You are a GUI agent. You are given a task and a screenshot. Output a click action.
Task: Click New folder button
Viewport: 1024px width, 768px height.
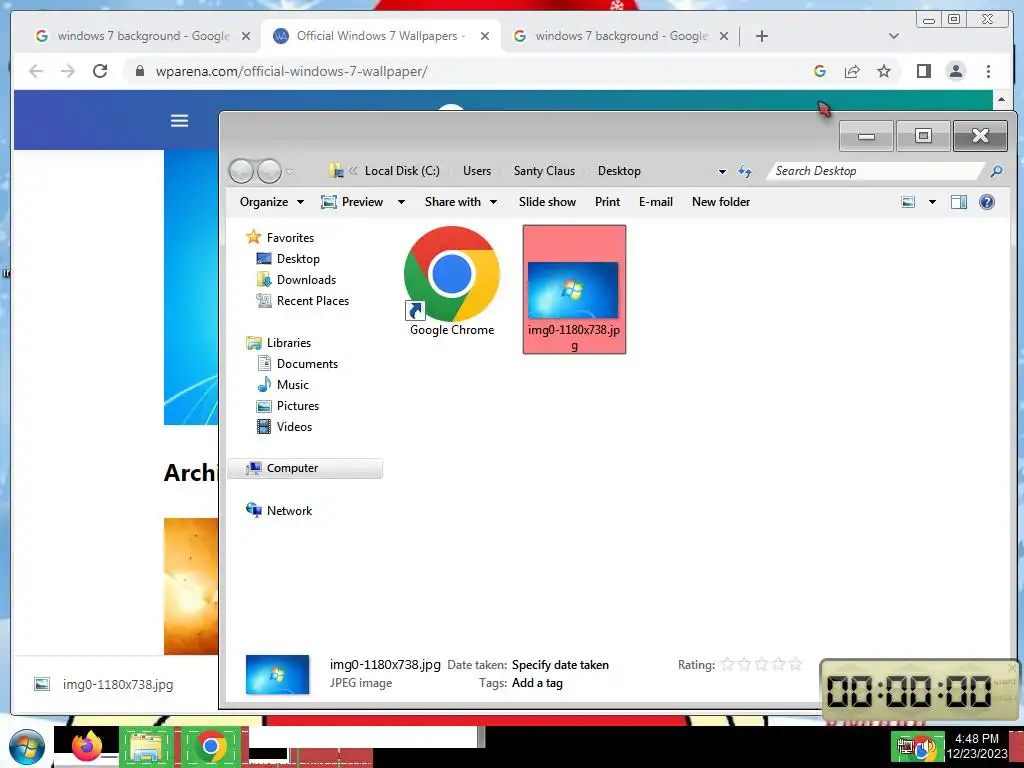point(721,202)
